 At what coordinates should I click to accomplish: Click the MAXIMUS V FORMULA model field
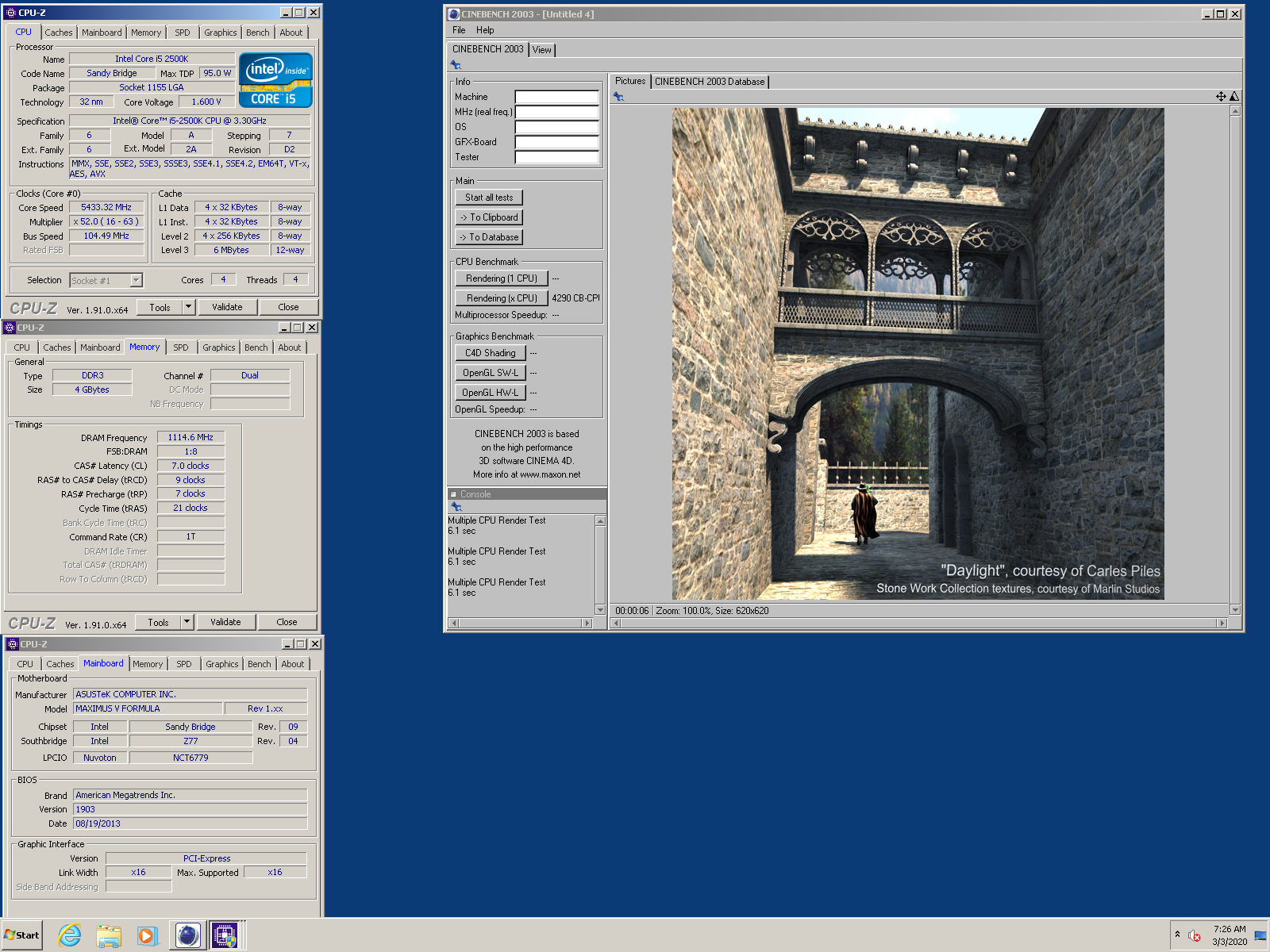pyautogui.click(x=148, y=708)
